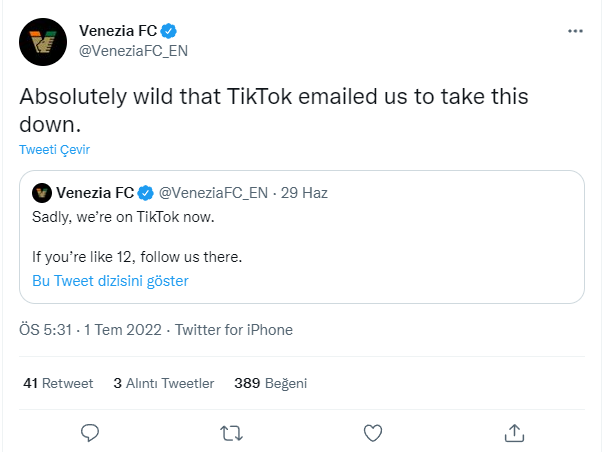This screenshot has height=452, width=616.
Task: Open the quoted tweet's 29 Haz date
Action: [x=308, y=191]
